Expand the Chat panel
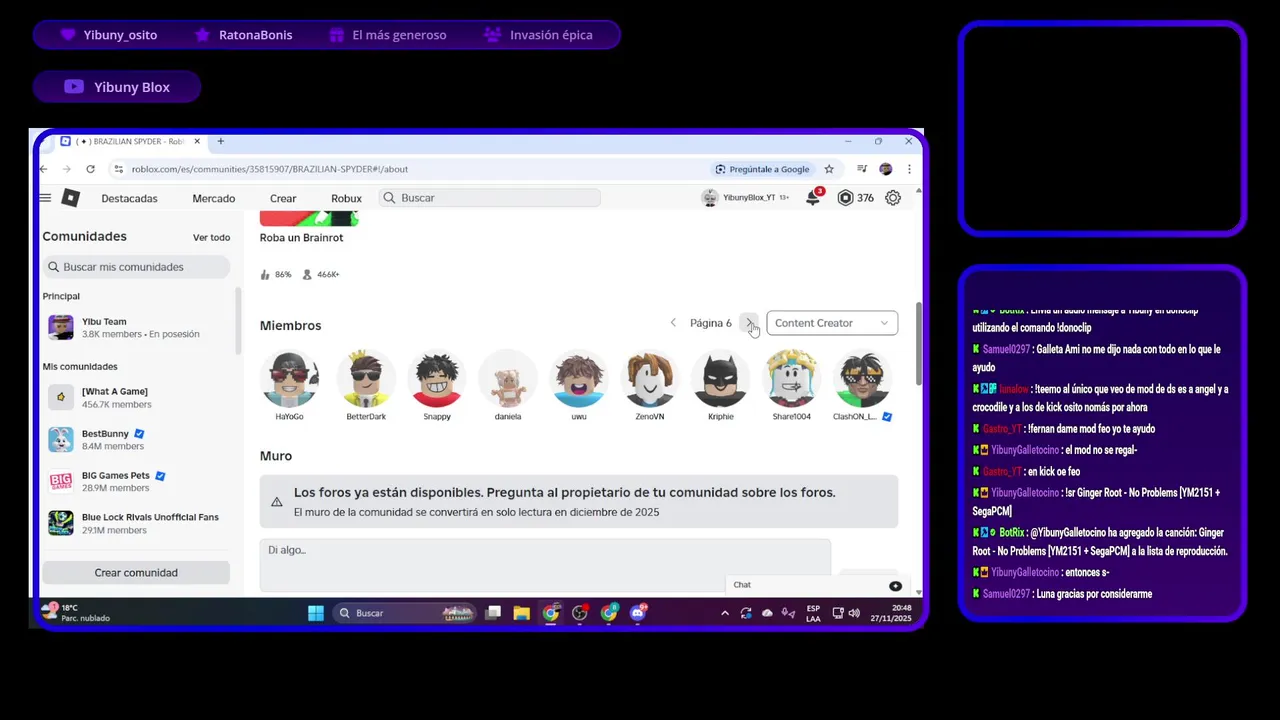Screen dimensions: 1280x720 (818, 585)
